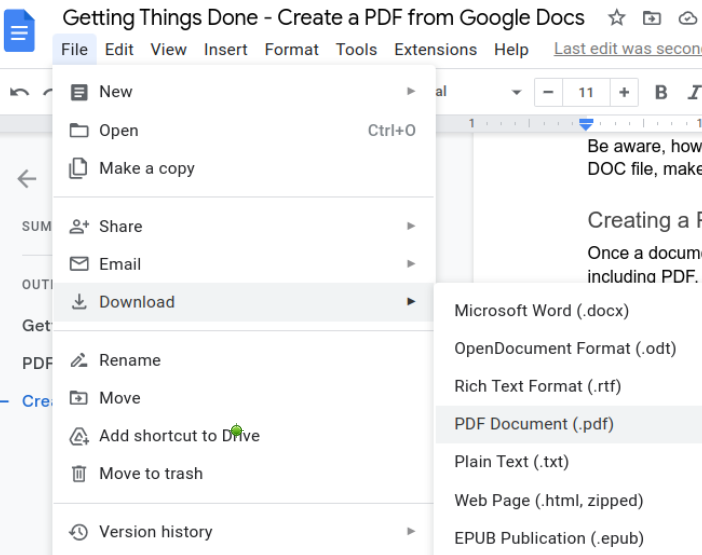Choose Make a copy
Image resolution: width=702 pixels, height=555 pixels.
click(x=244, y=168)
